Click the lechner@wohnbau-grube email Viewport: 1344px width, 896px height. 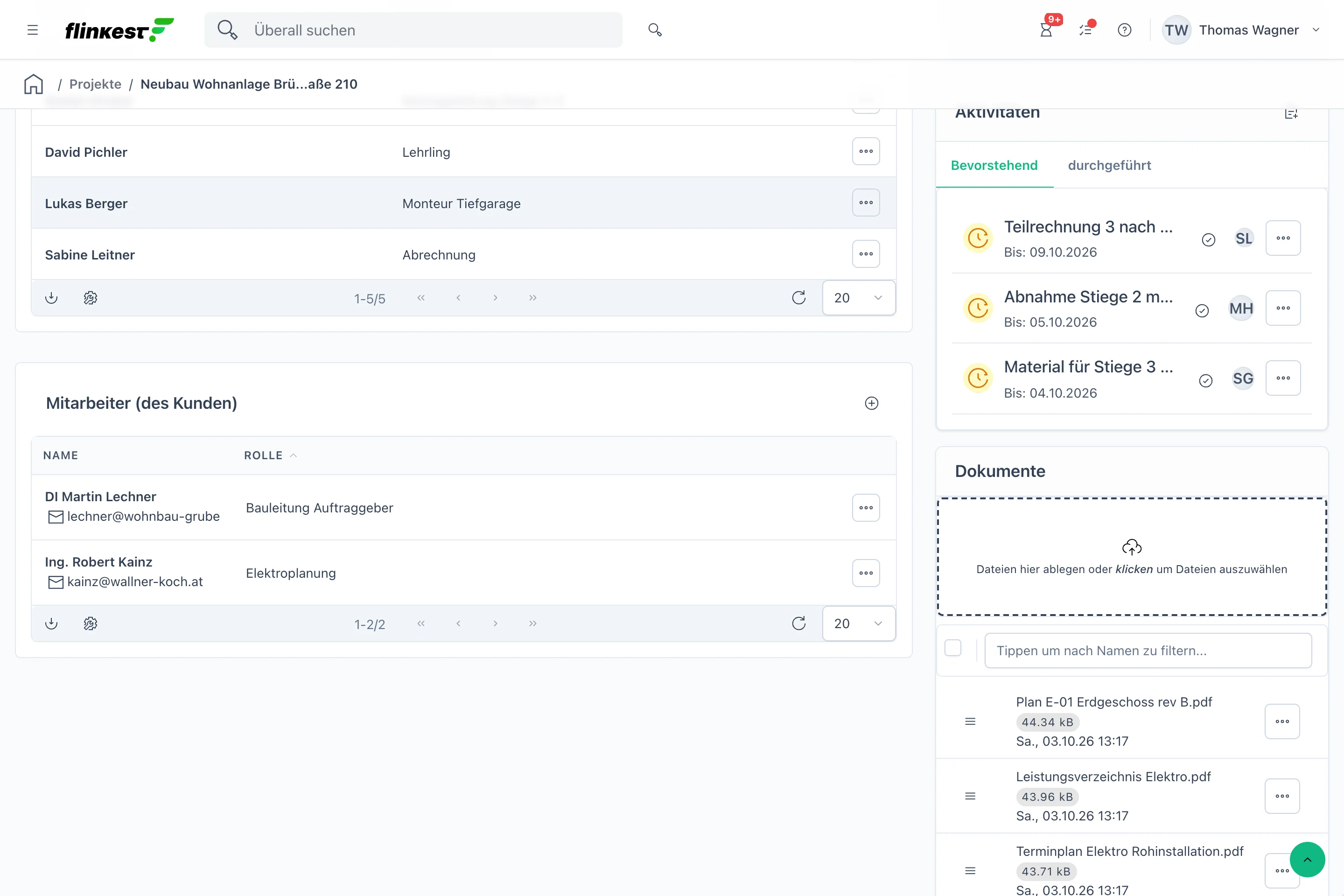(x=143, y=517)
